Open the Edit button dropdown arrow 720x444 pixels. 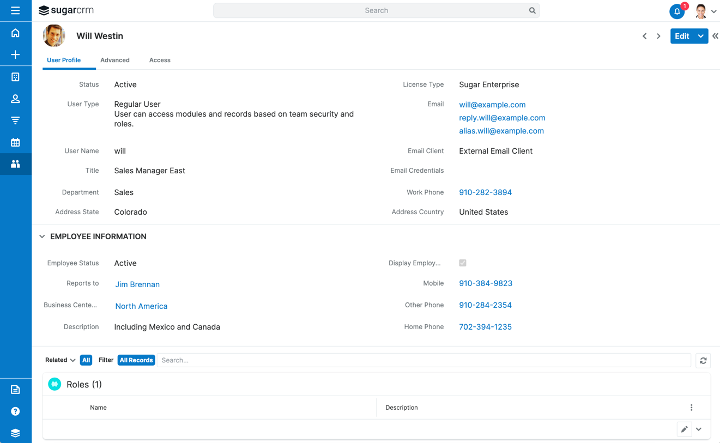[x=702, y=36]
